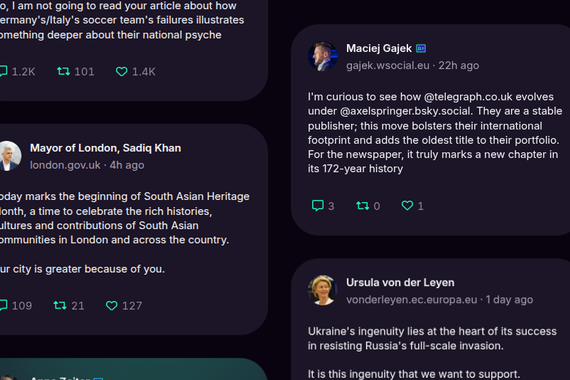Like Sadiq Khan's South Asian Heritage post
This screenshot has height=380, width=570.
click(x=112, y=305)
